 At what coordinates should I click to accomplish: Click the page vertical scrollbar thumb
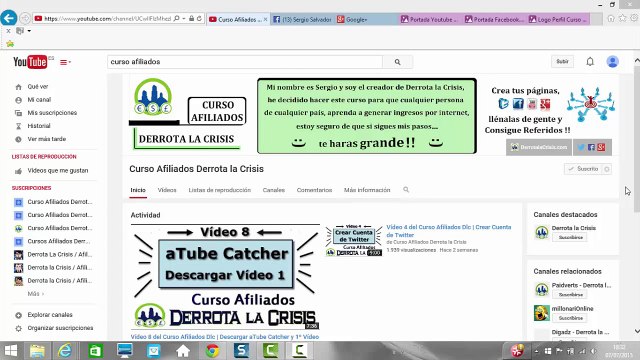(637, 139)
